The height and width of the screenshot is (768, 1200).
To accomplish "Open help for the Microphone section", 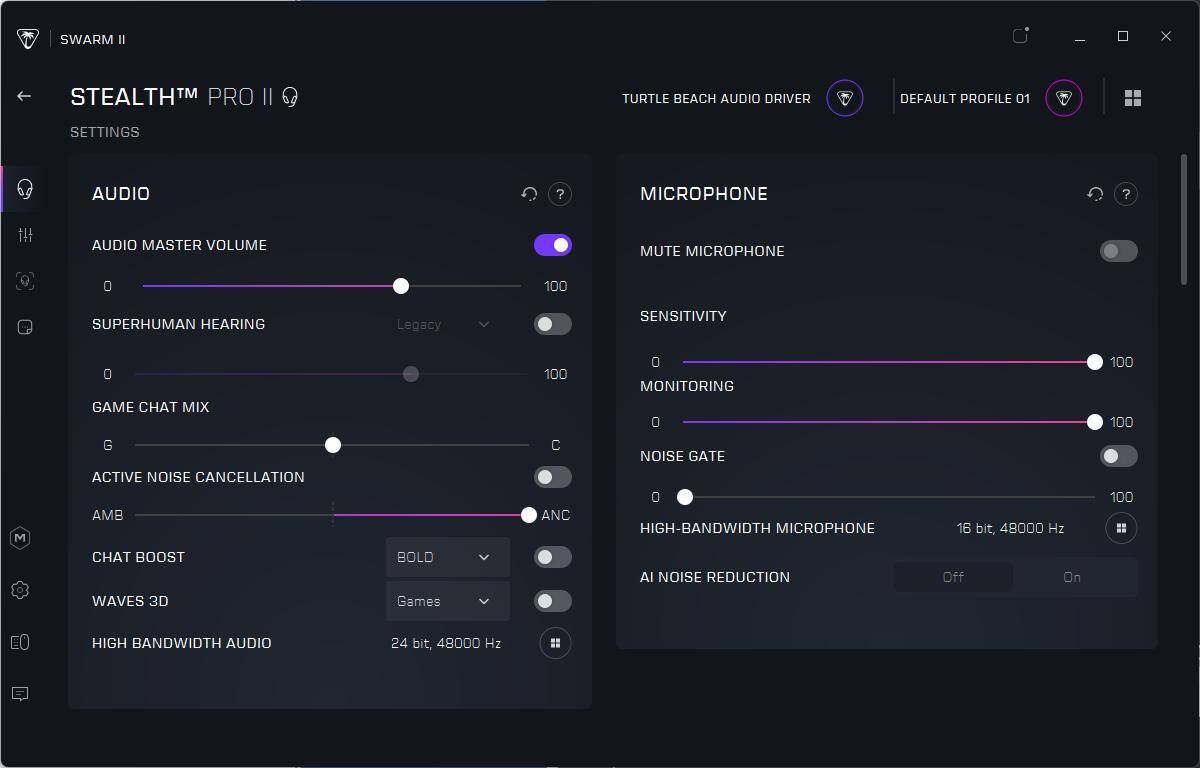I will coord(1126,194).
